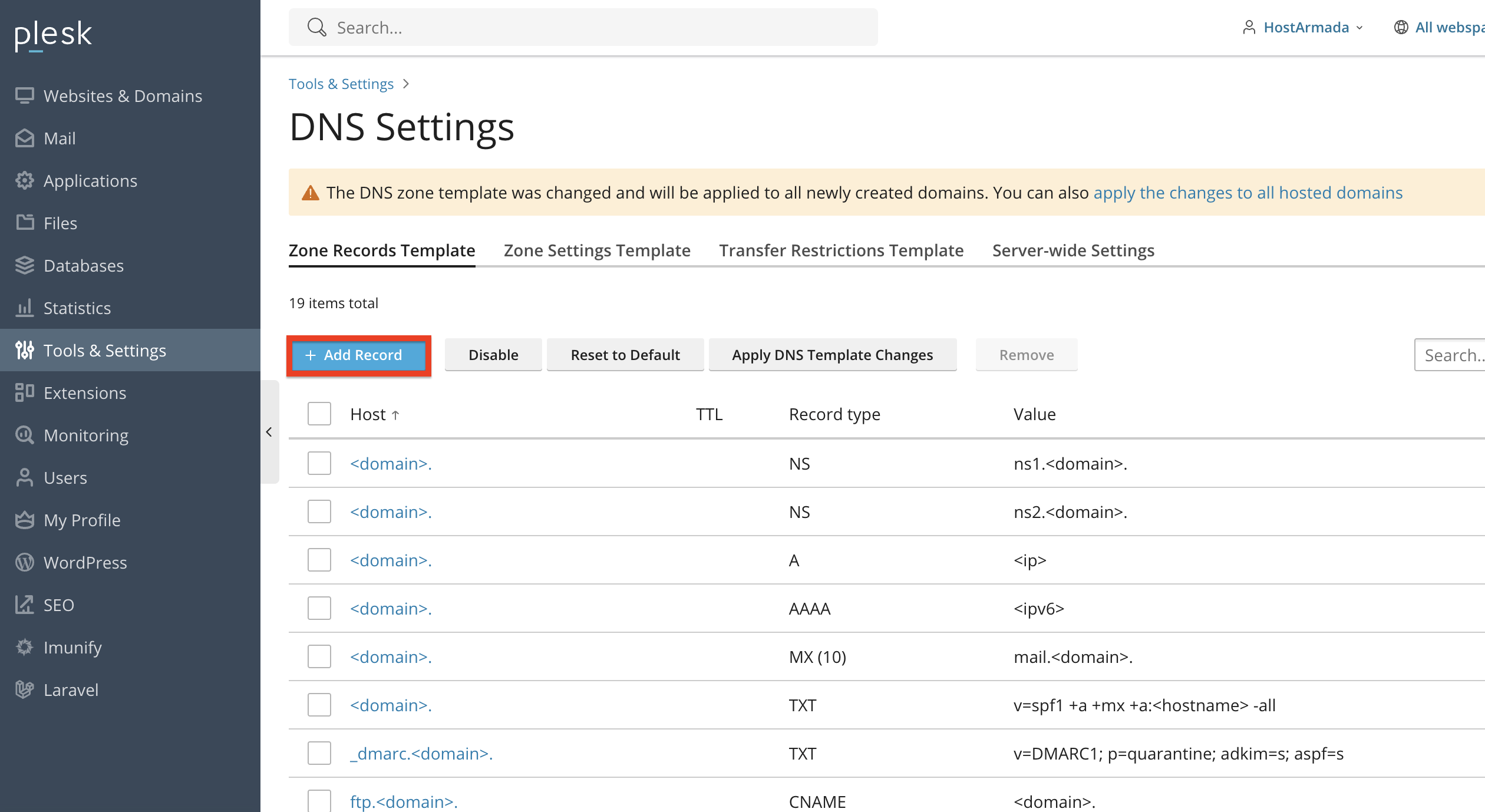
Task: Open Applications gear icon in sidebar
Action: tap(24, 180)
